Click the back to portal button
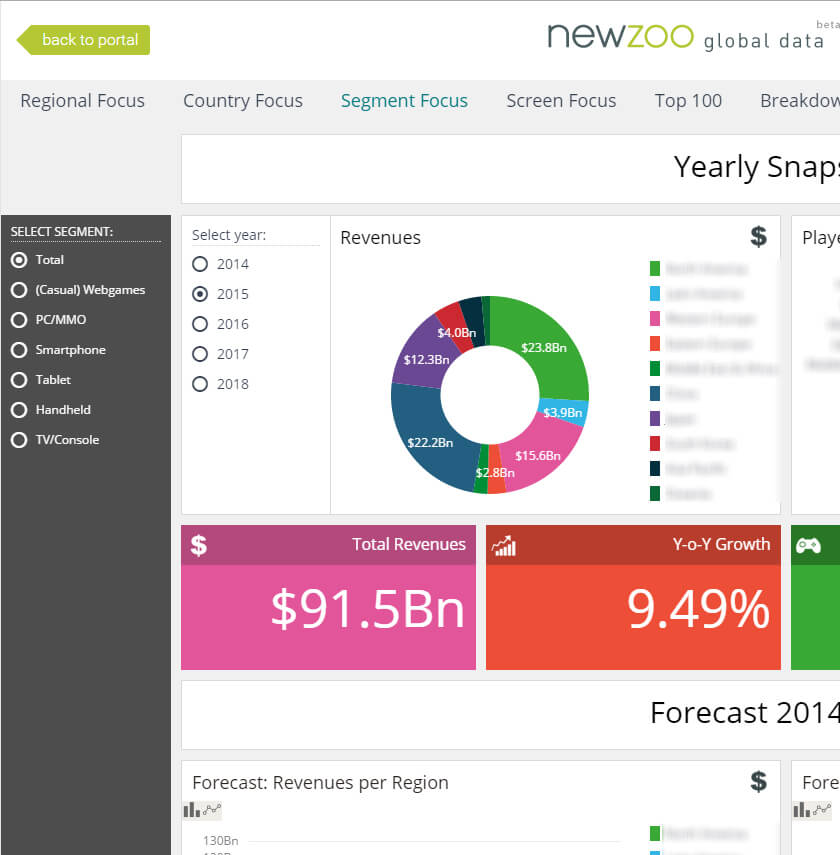This screenshot has height=855, width=840. (x=83, y=40)
